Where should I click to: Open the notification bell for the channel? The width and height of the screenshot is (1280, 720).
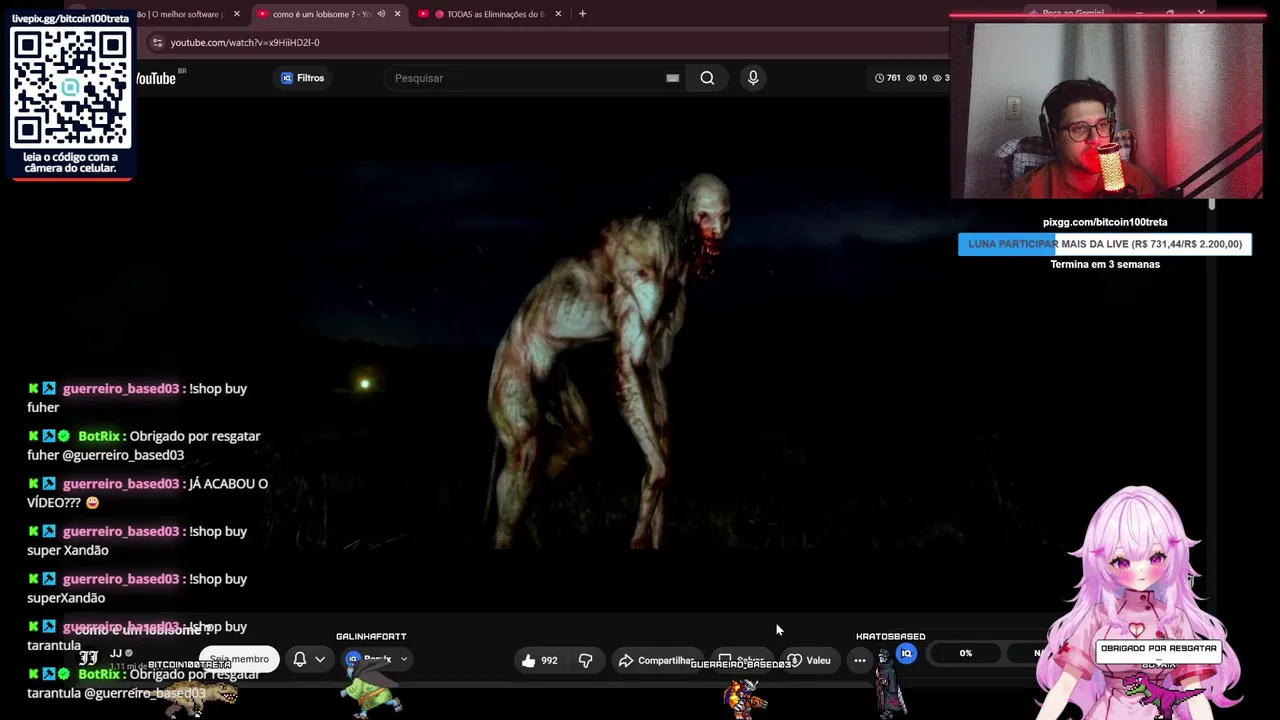pos(300,659)
